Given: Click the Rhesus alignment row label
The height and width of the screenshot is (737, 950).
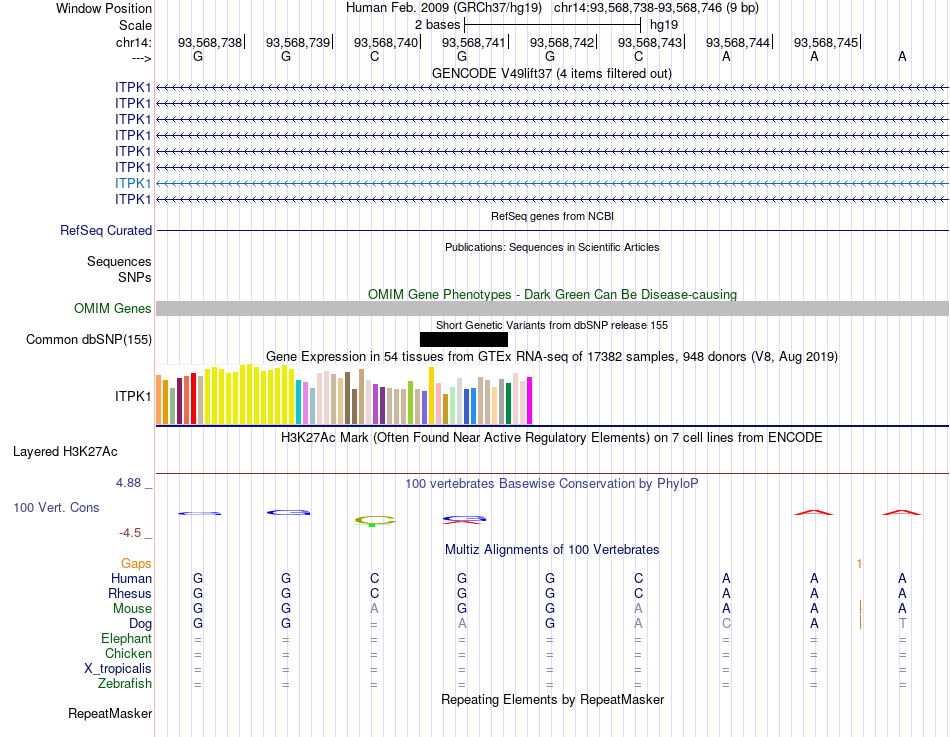Looking at the screenshot, I should 130,594.
